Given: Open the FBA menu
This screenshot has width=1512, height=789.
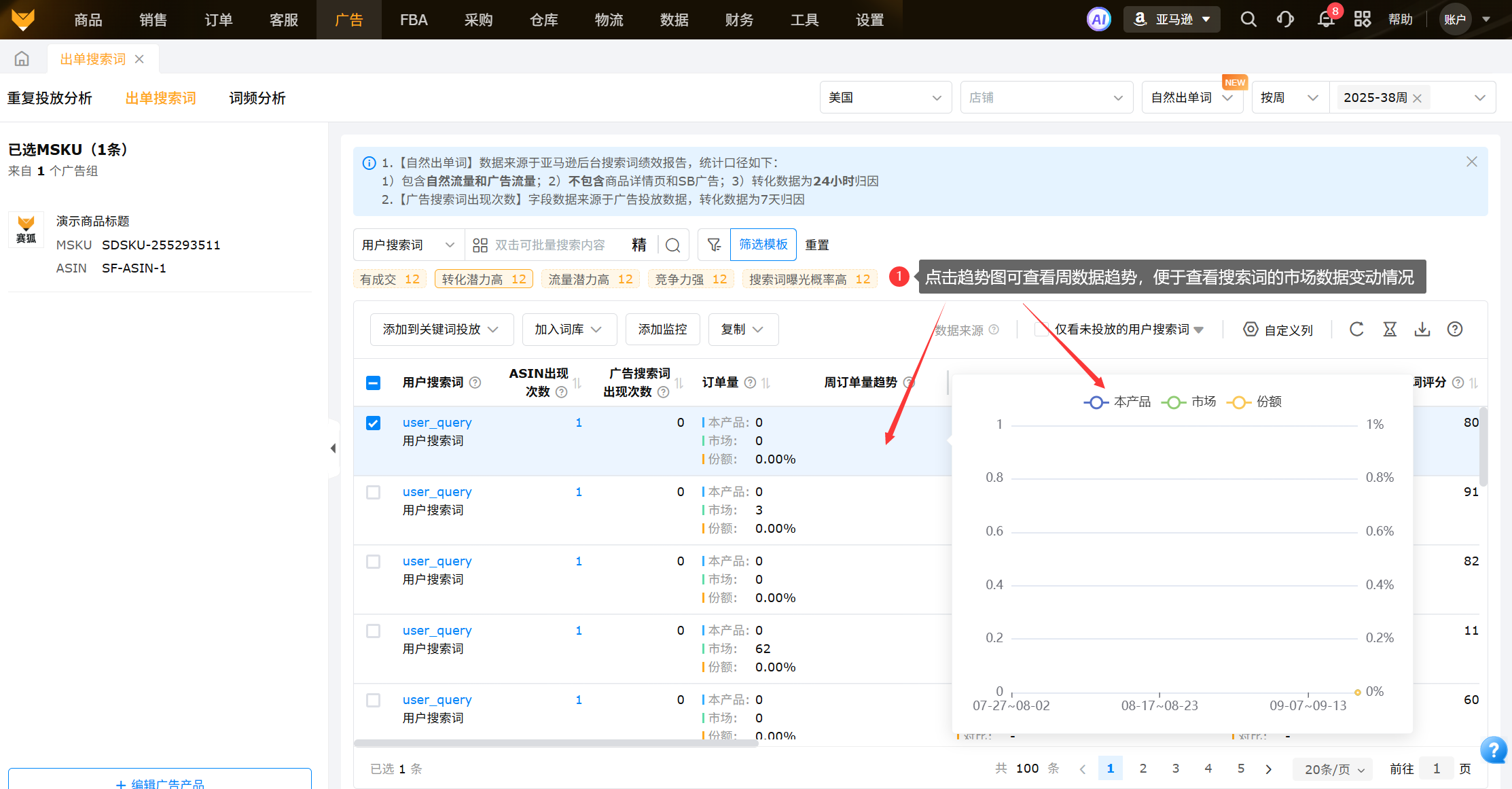Looking at the screenshot, I should 413,20.
